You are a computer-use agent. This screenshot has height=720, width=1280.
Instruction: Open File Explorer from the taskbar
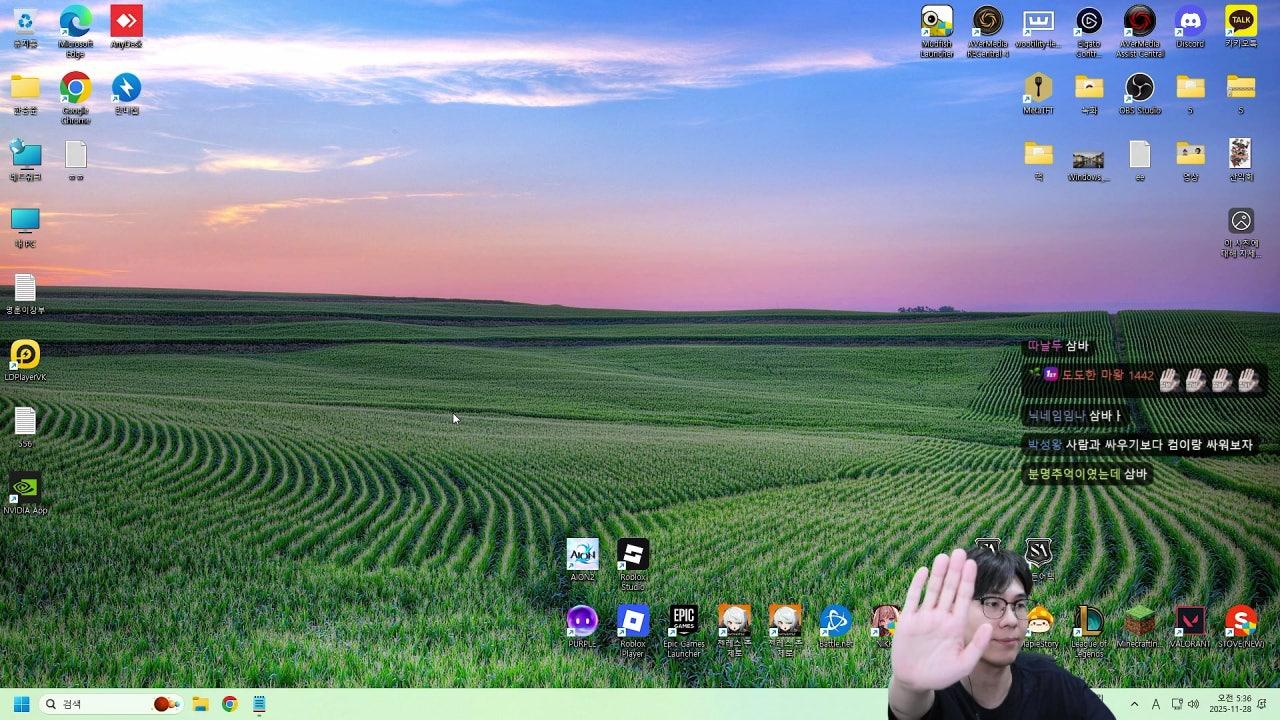[200, 704]
